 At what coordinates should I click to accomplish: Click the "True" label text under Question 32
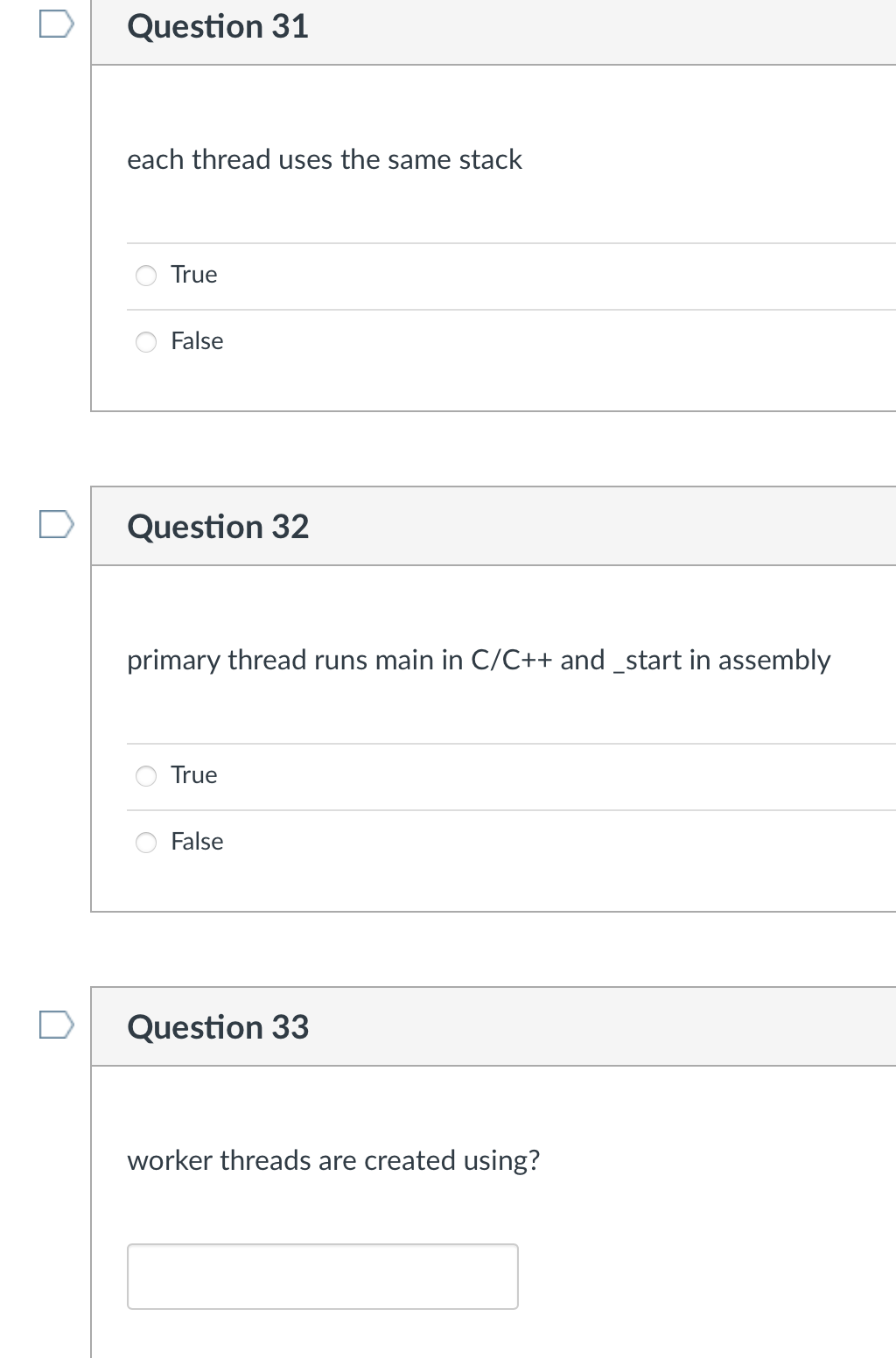tap(194, 775)
